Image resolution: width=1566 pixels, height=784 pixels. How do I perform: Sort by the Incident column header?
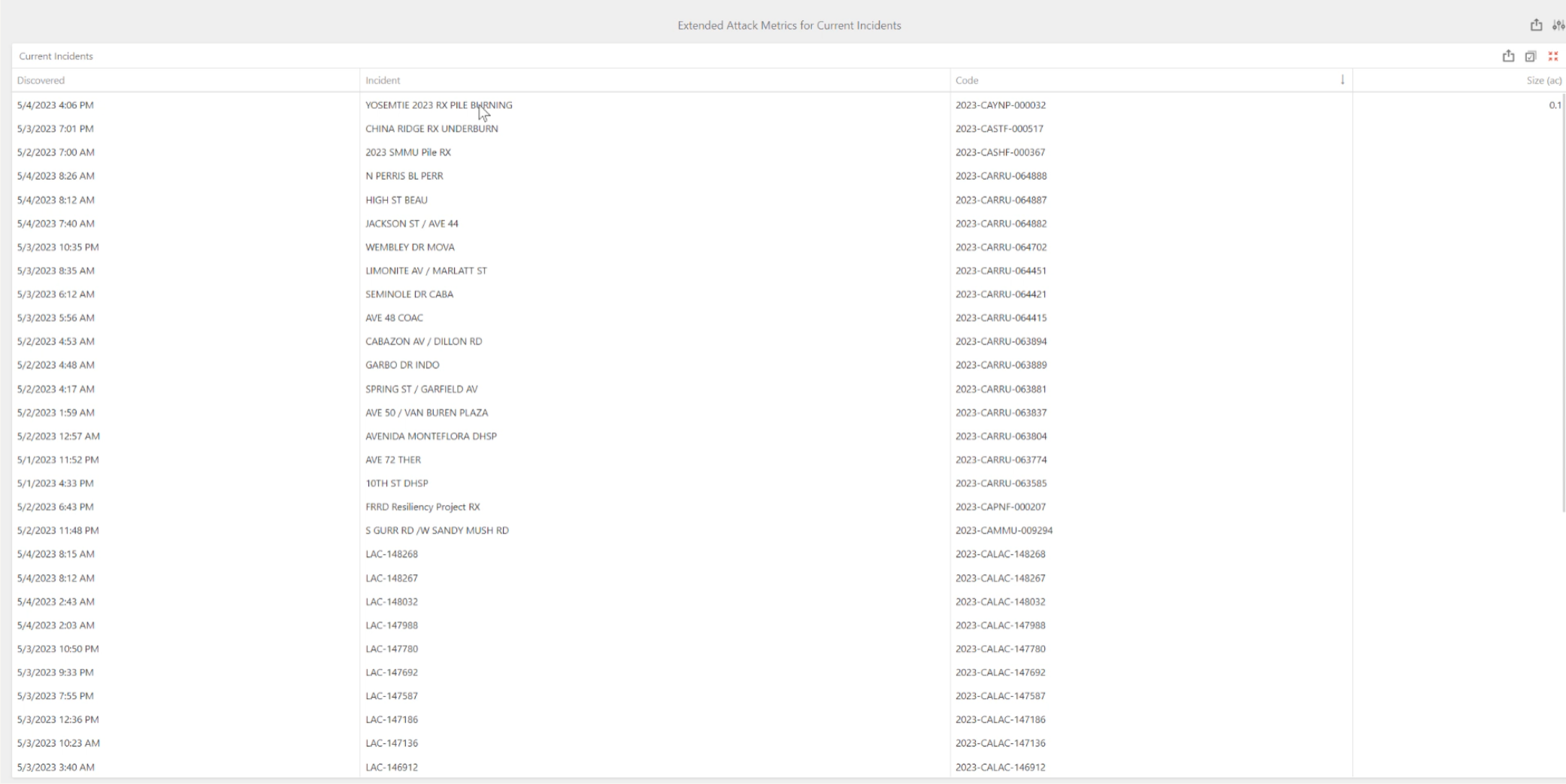click(383, 80)
